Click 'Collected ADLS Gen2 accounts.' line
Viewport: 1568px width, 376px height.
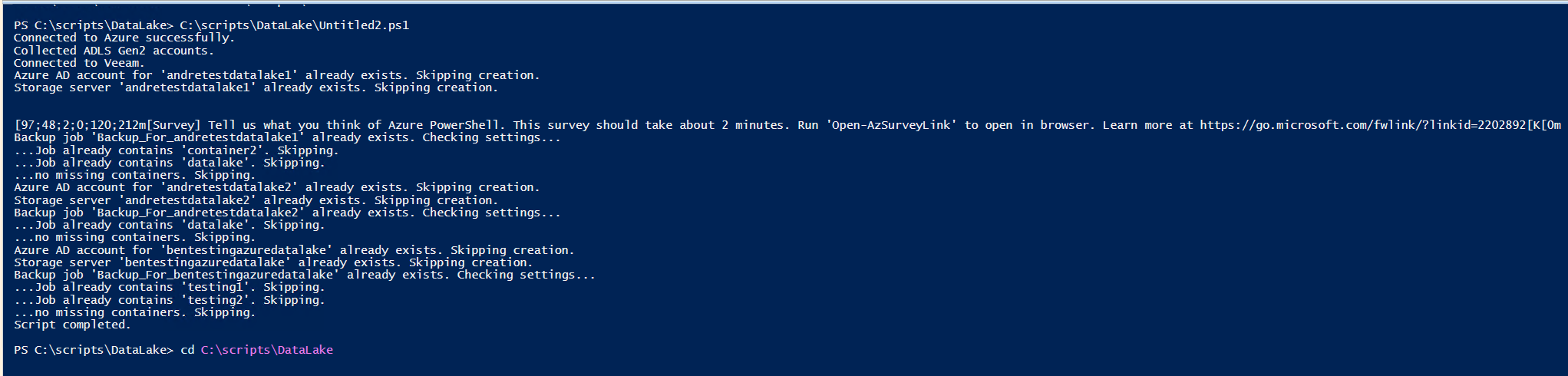pyautogui.click(x=114, y=51)
